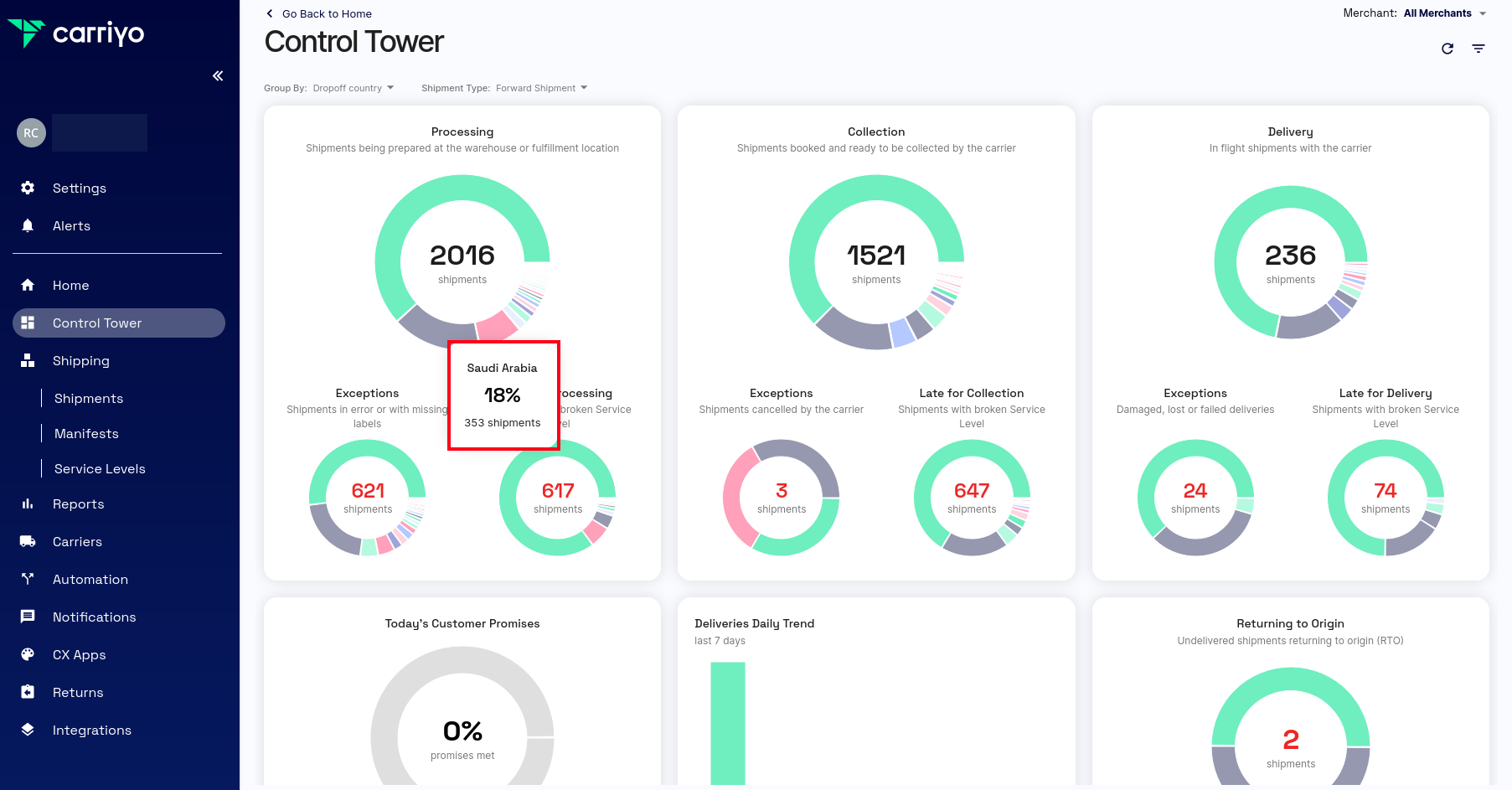
Task: Click the CX Apps palette icon
Action: pos(28,654)
